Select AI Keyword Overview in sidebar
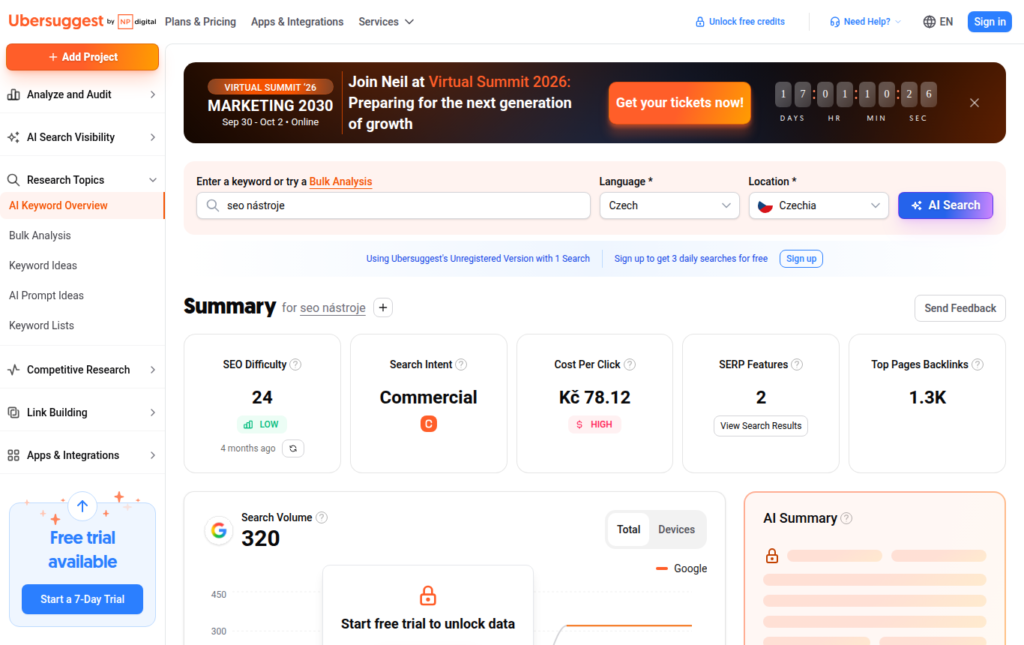Image resolution: width=1024 pixels, height=645 pixels. 82,206
